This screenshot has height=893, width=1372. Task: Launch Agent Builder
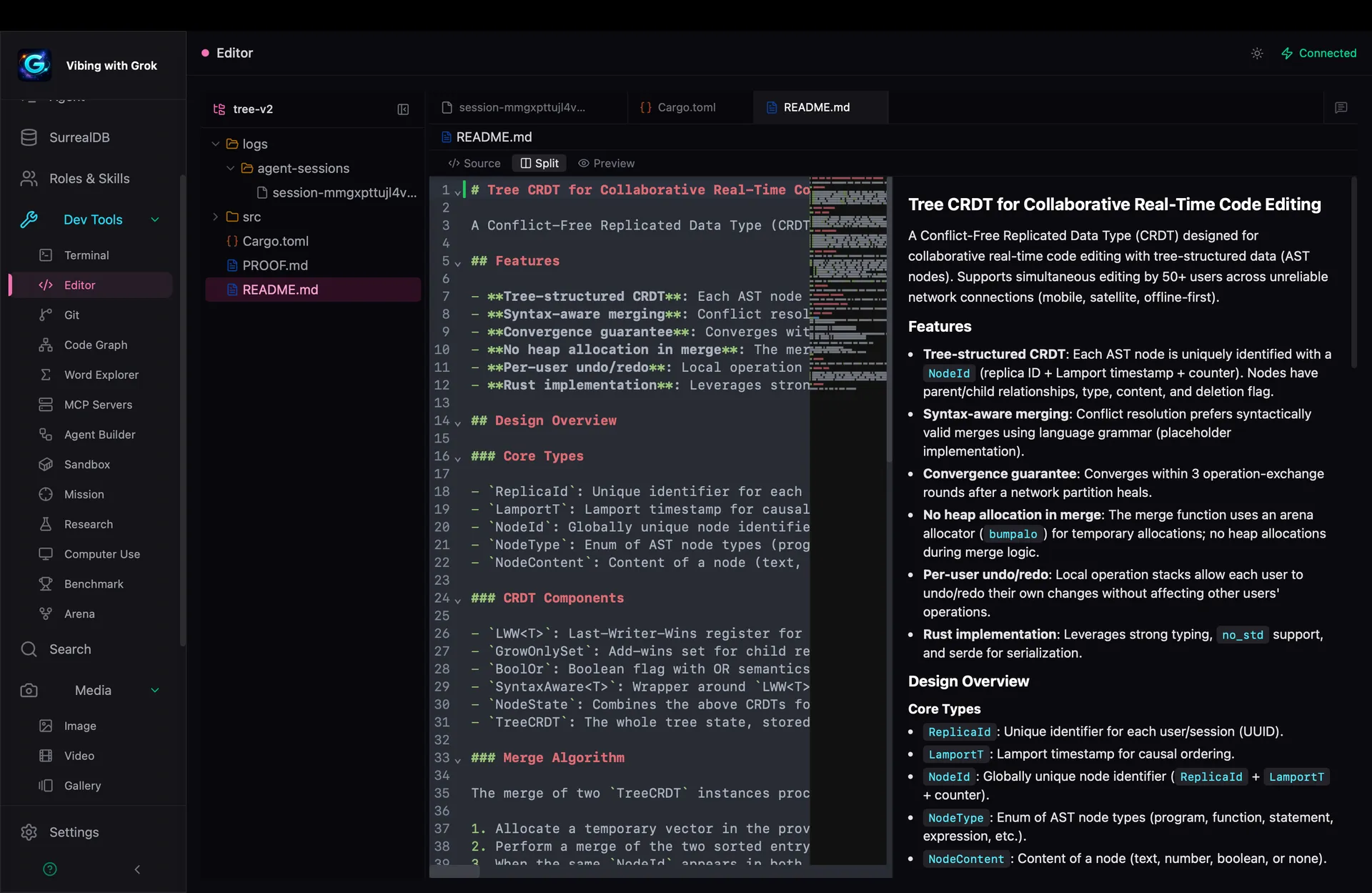[99, 435]
